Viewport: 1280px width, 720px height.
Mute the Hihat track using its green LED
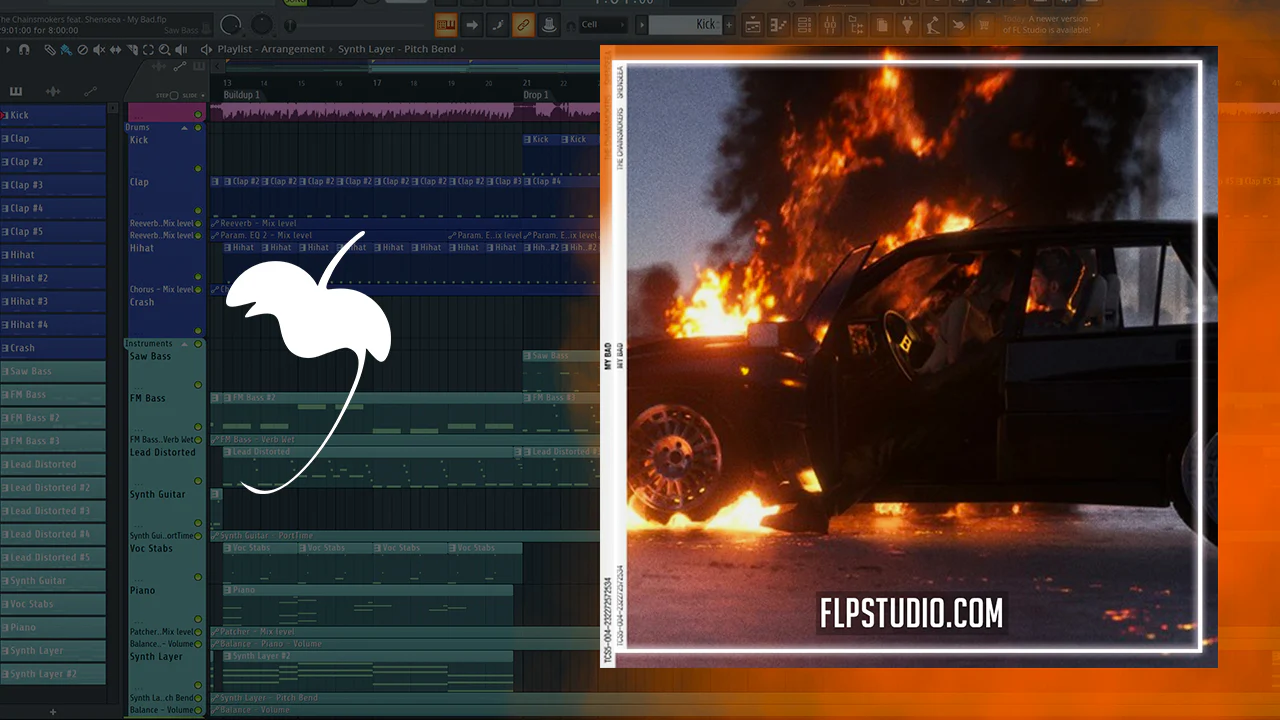[x=198, y=277]
